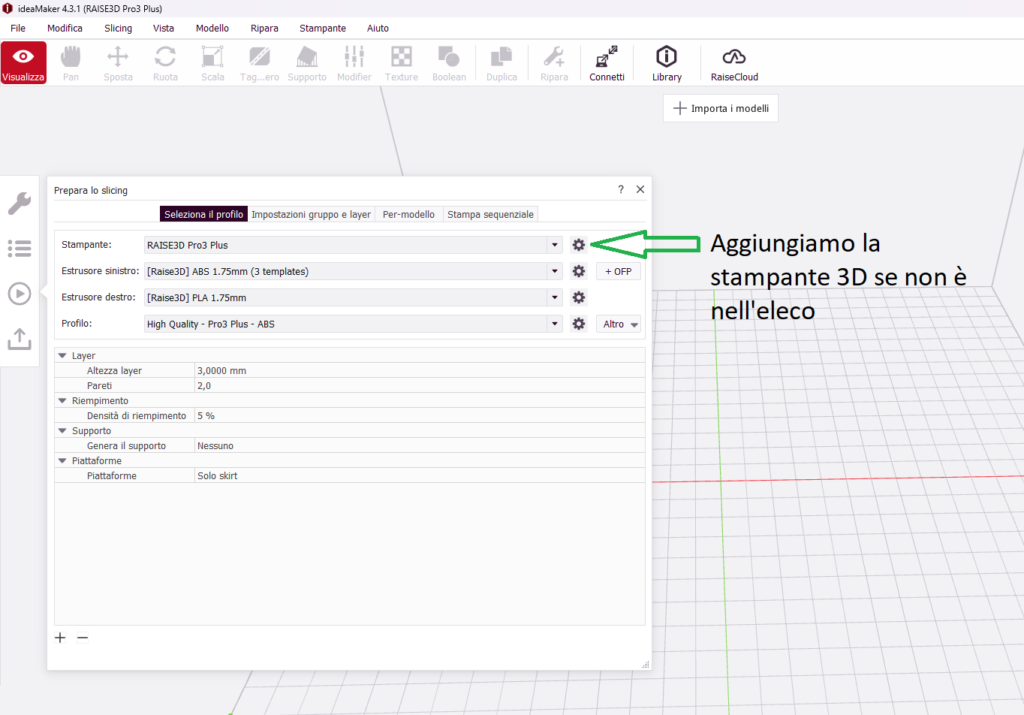
Task: Activate the Visualizza eye tool
Action: (24, 63)
